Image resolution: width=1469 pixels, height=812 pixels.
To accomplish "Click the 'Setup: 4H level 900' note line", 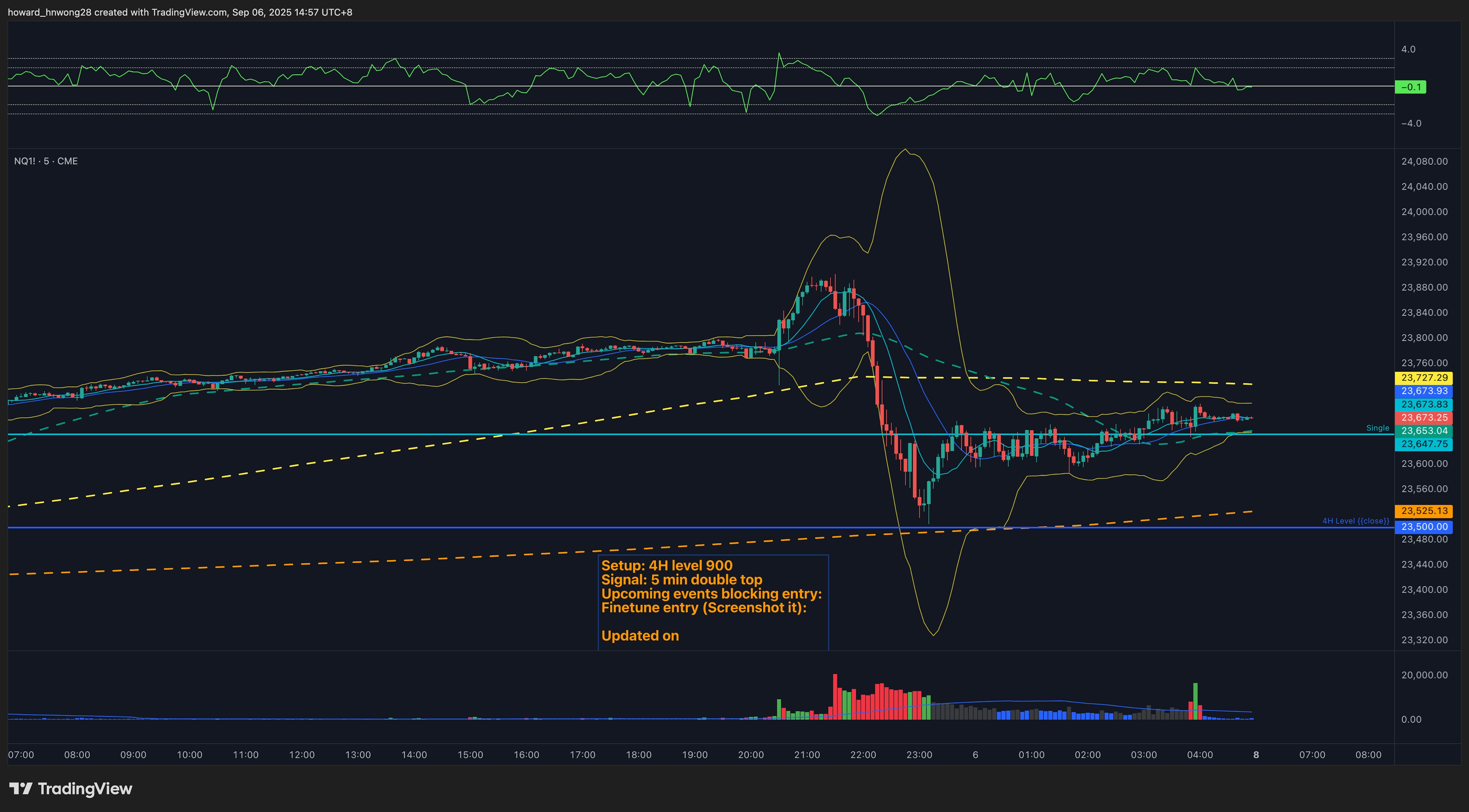I will point(667,566).
